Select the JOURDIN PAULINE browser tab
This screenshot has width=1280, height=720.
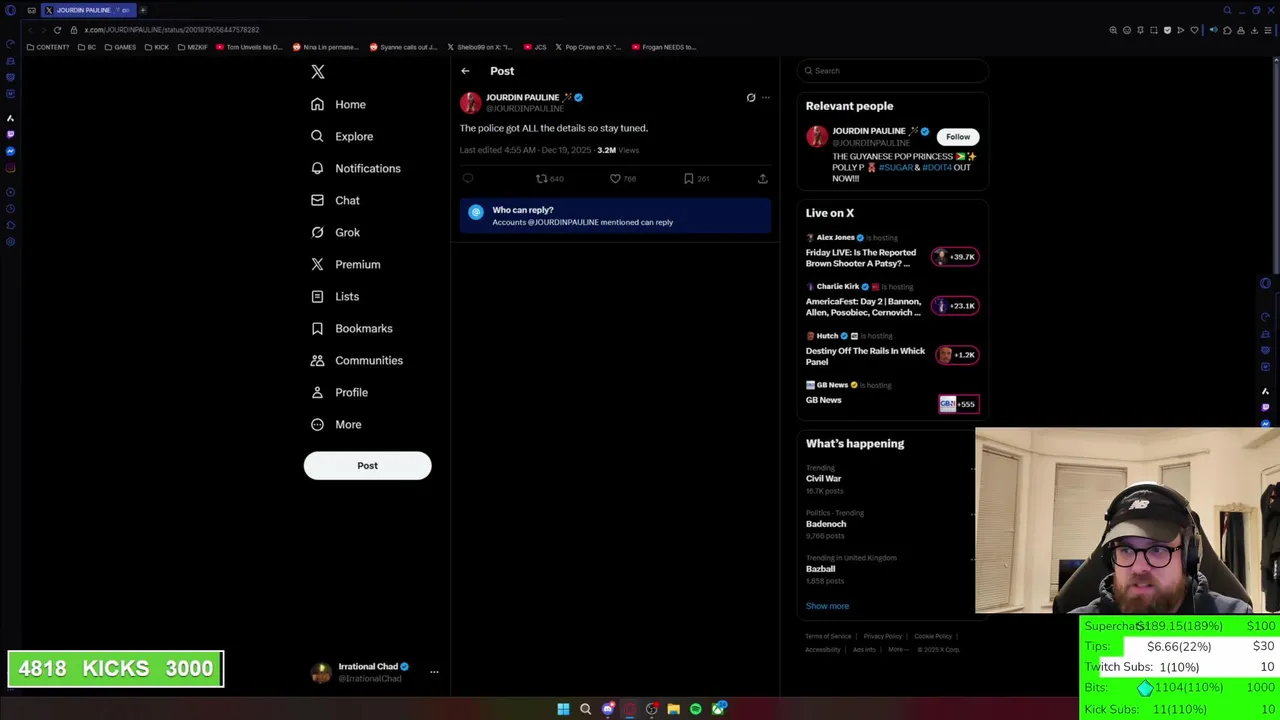click(88, 10)
